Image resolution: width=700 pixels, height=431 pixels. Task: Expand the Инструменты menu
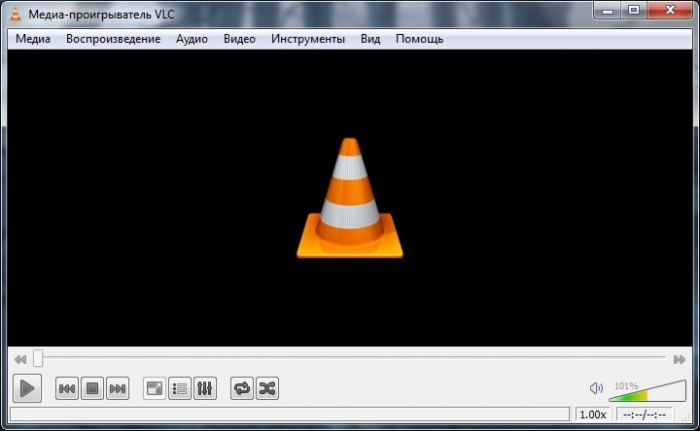click(x=308, y=39)
